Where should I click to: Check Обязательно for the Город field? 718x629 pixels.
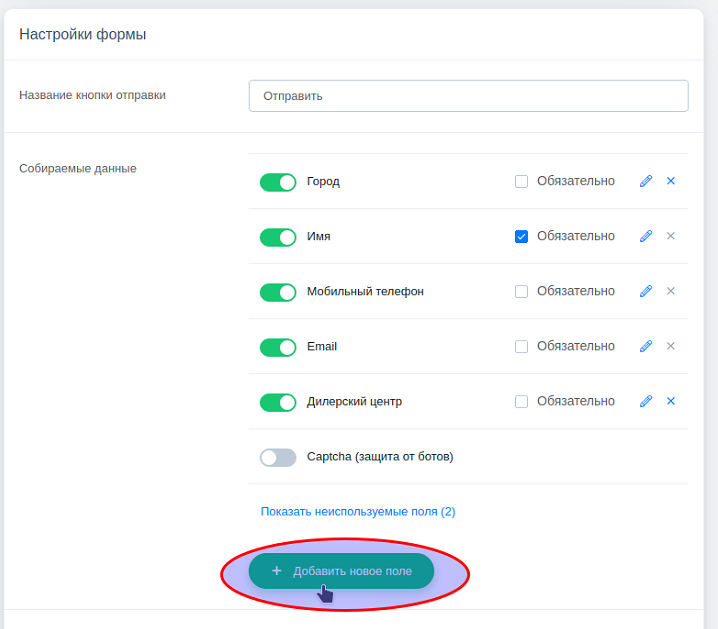(x=521, y=181)
